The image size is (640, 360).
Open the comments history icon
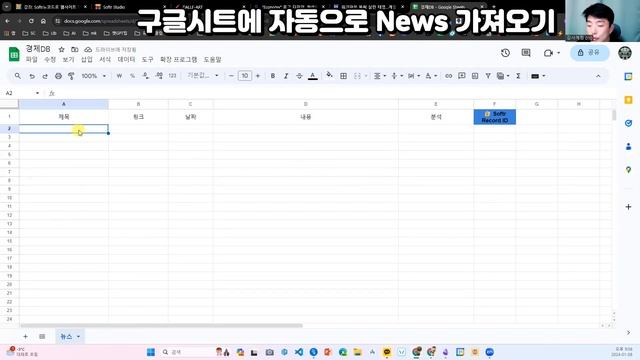(526, 53)
